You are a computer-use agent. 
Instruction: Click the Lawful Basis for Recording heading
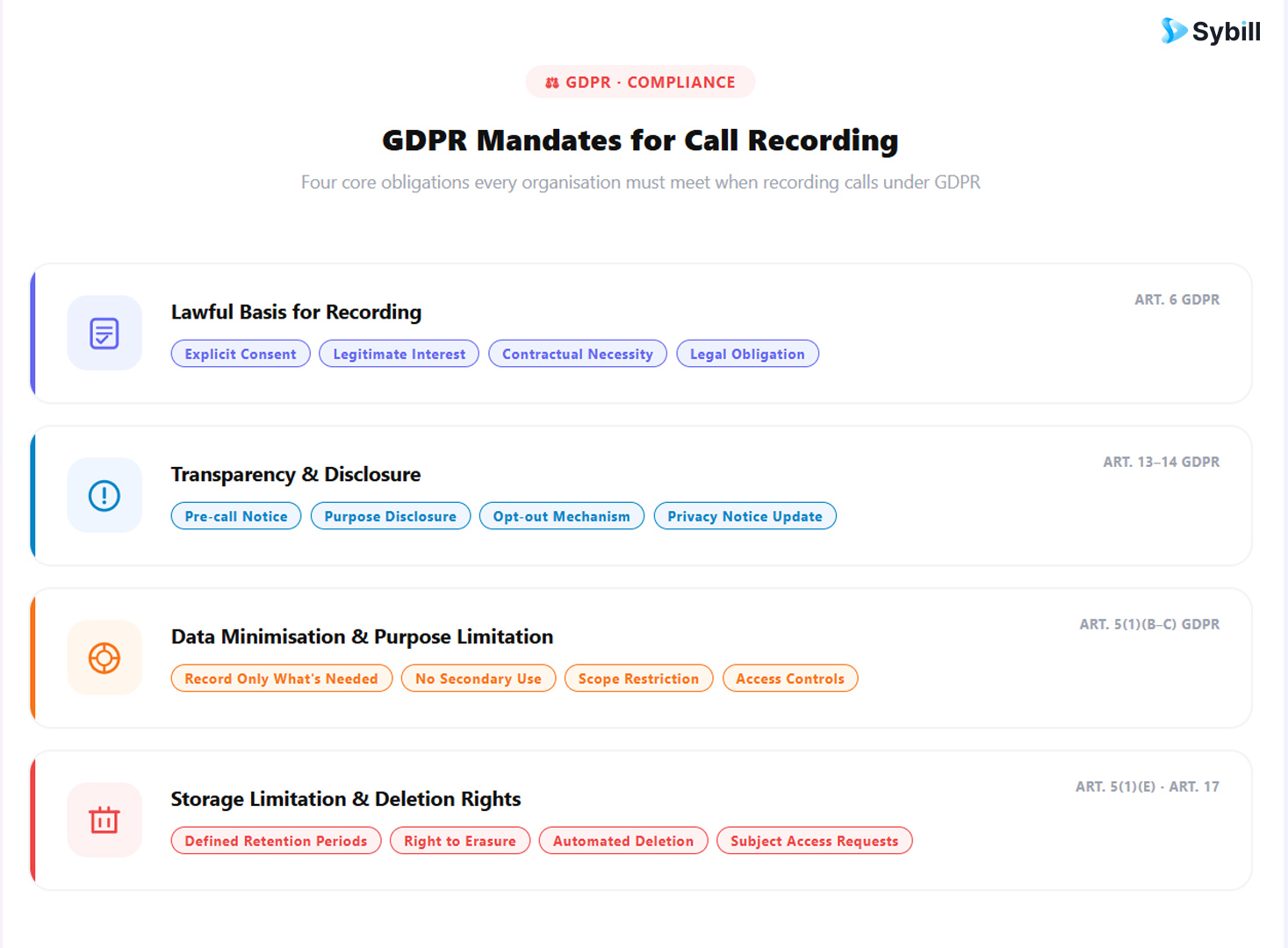coord(296,312)
